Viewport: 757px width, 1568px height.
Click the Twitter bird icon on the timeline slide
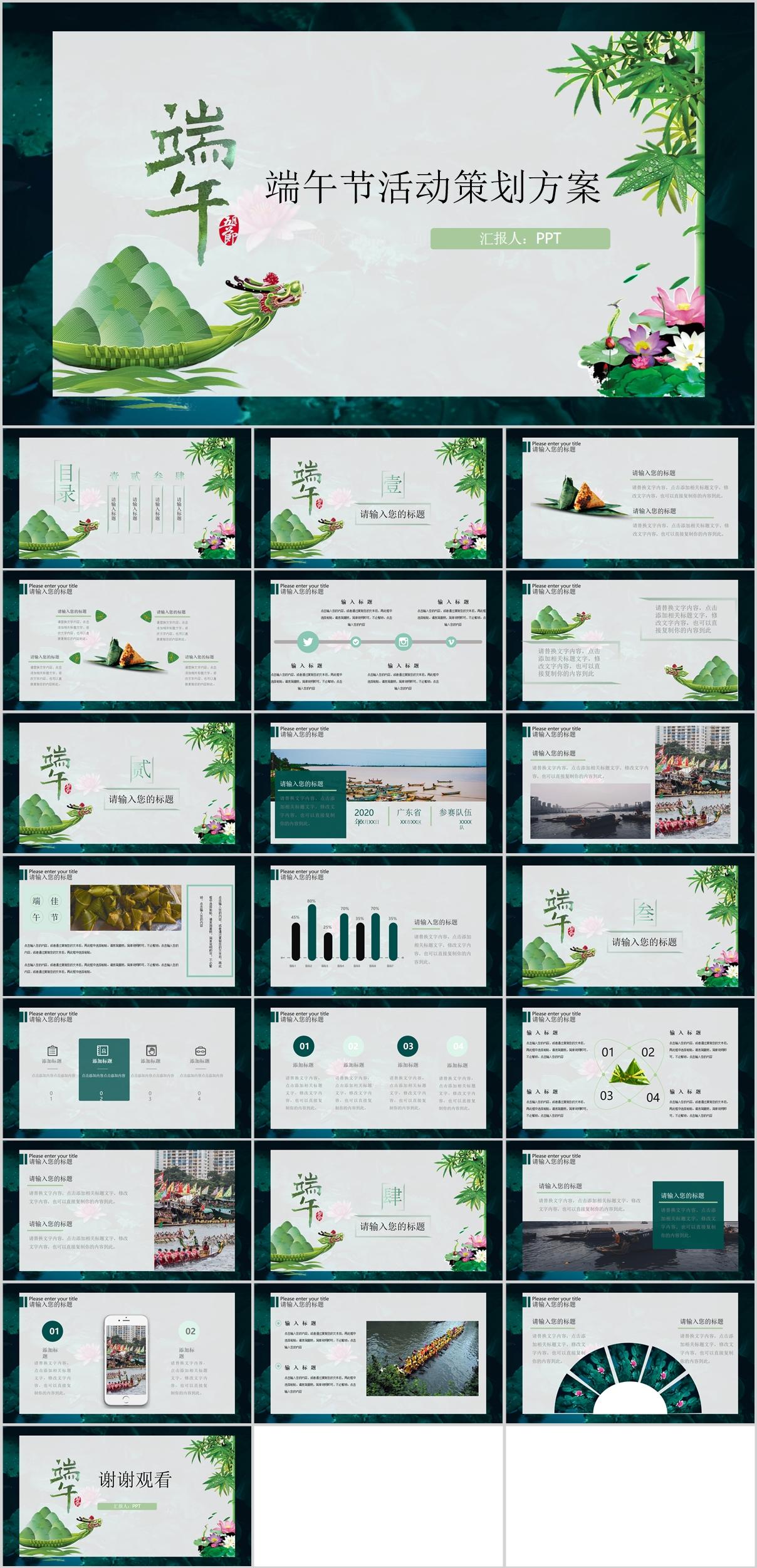[x=307, y=641]
